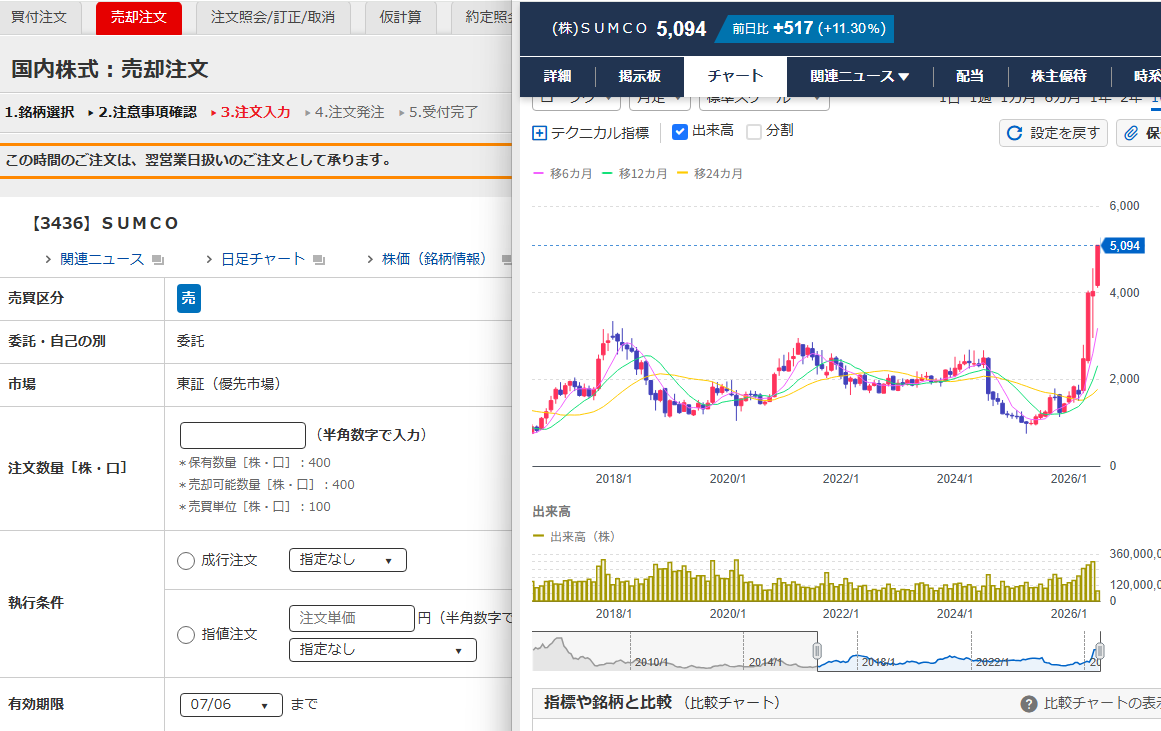Expand the 関連ニュース dropdown tab
The image size is (1161, 731).
(859, 76)
